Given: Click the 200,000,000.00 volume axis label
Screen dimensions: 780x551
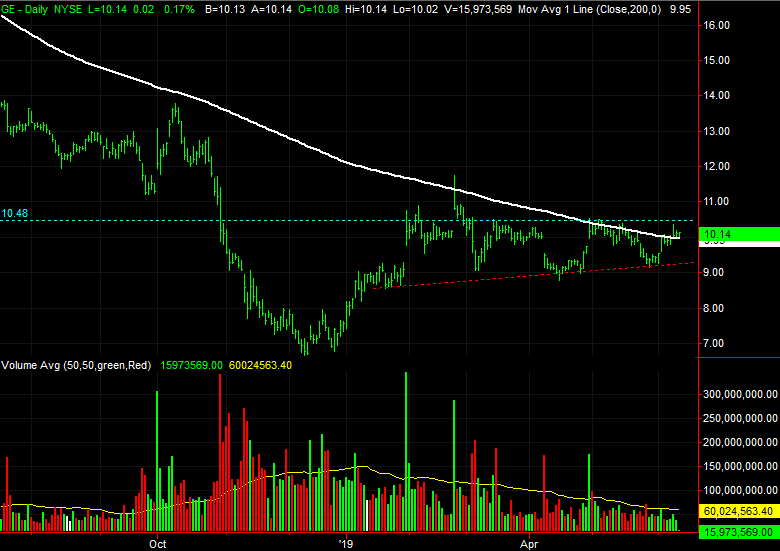Looking at the screenshot, I should [x=740, y=442].
